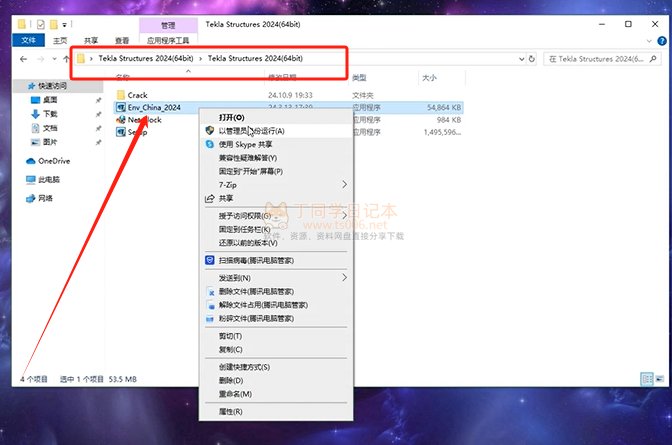The height and width of the screenshot is (445, 672).
Task: Select the Crack folder
Action: (x=137, y=95)
